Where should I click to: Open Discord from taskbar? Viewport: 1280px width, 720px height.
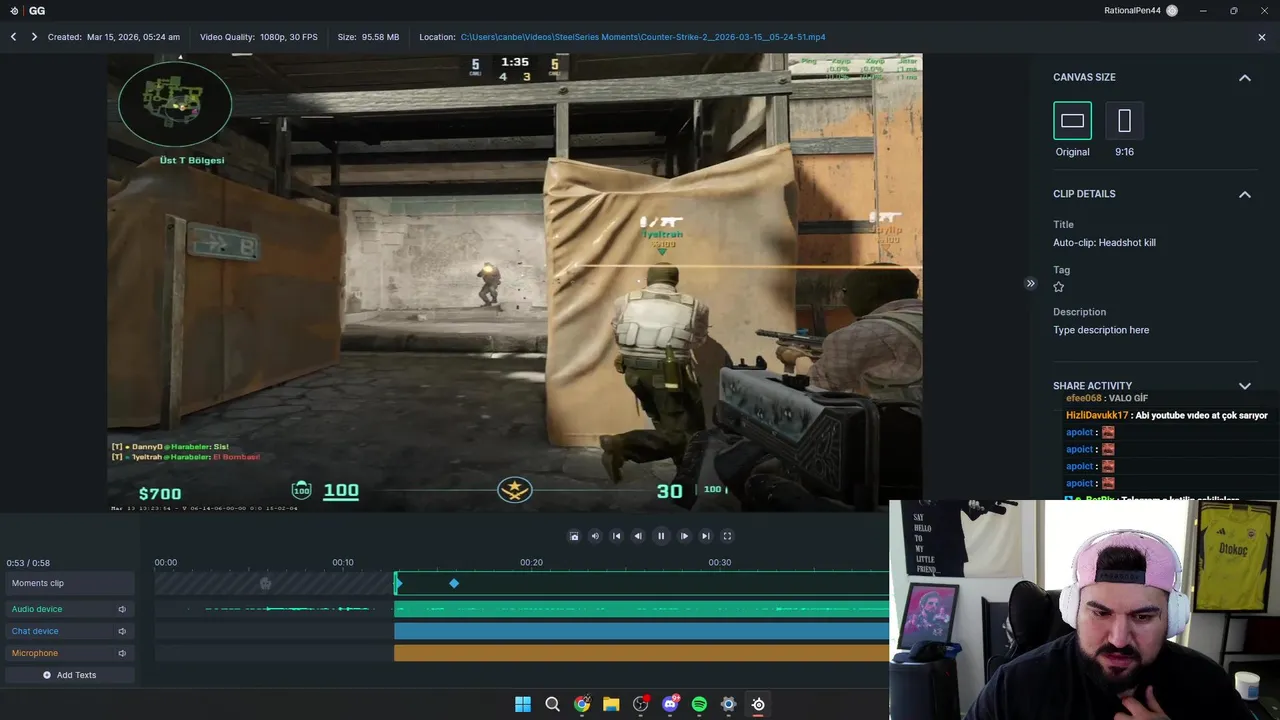[670, 704]
